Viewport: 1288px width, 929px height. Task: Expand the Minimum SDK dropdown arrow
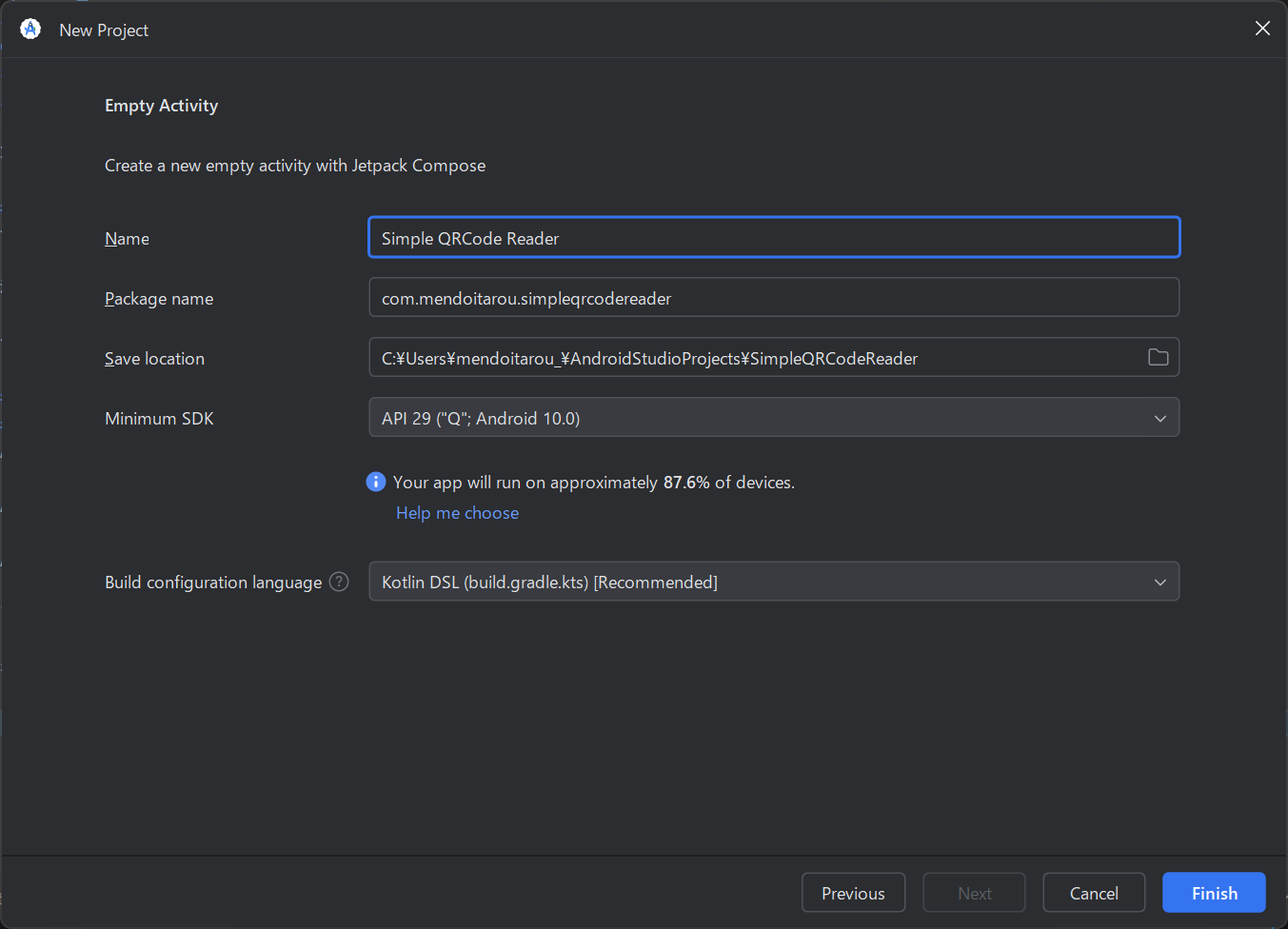coord(1159,418)
